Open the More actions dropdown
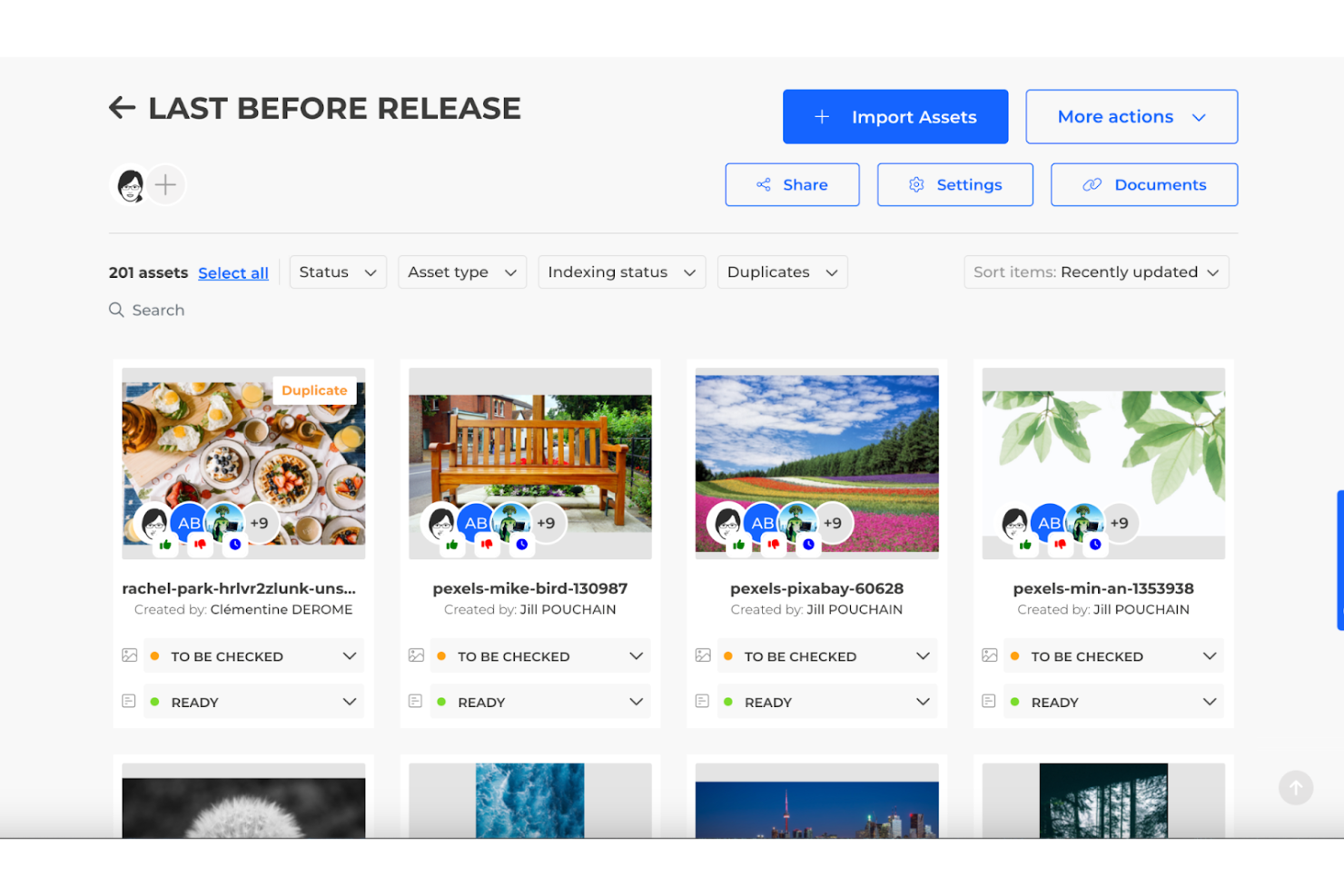 [x=1132, y=116]
